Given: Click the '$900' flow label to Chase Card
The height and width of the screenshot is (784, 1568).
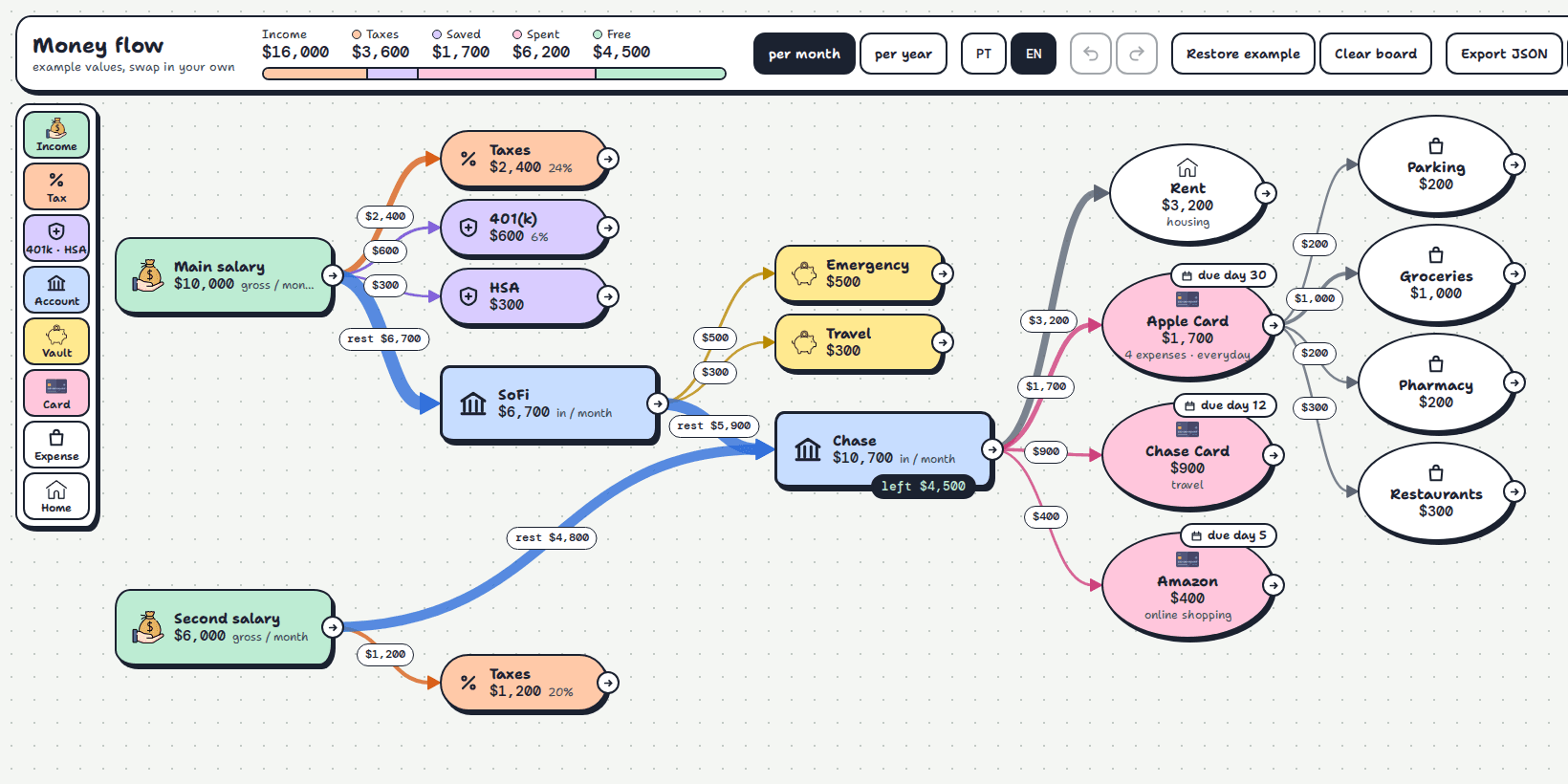Looking at the screenshot, I should click(x=1046, y=451).
